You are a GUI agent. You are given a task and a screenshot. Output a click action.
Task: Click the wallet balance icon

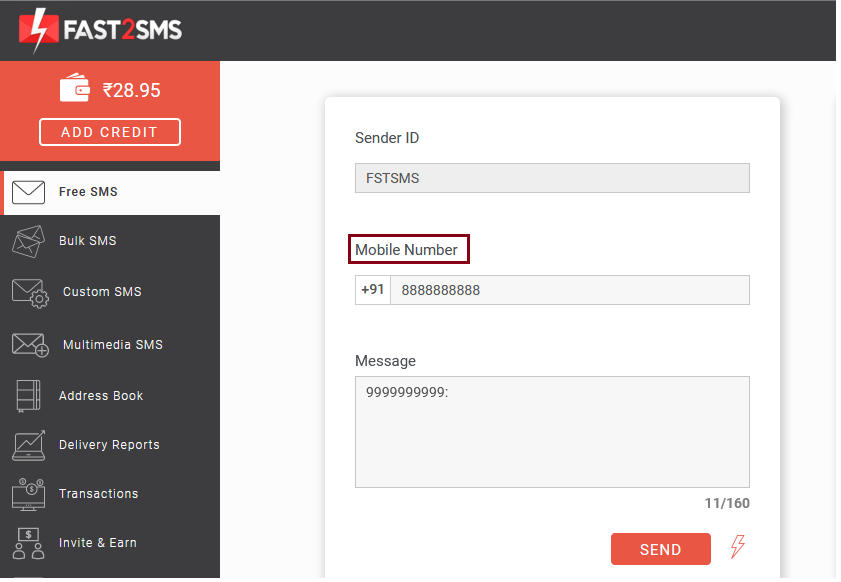[x=75, y=88]
